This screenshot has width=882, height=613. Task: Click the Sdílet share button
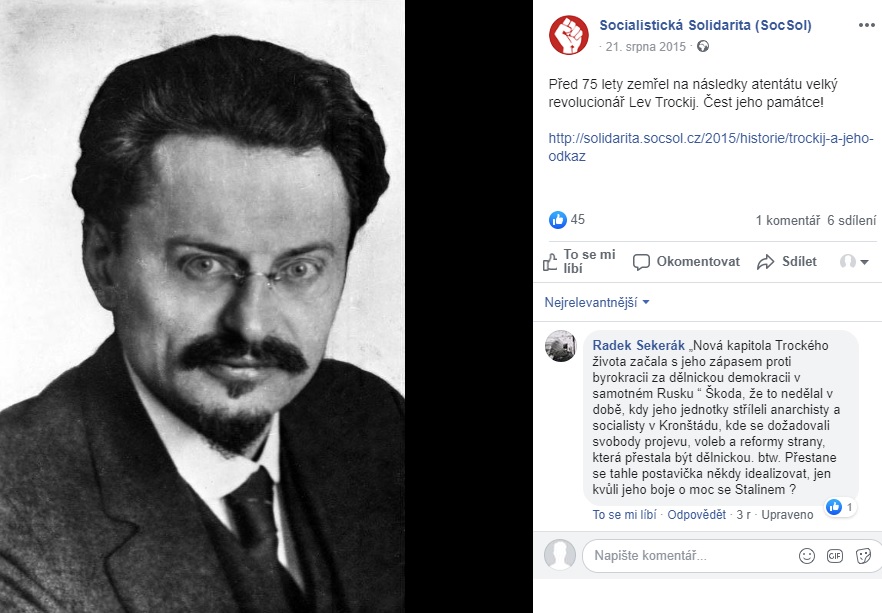(787, 262)
